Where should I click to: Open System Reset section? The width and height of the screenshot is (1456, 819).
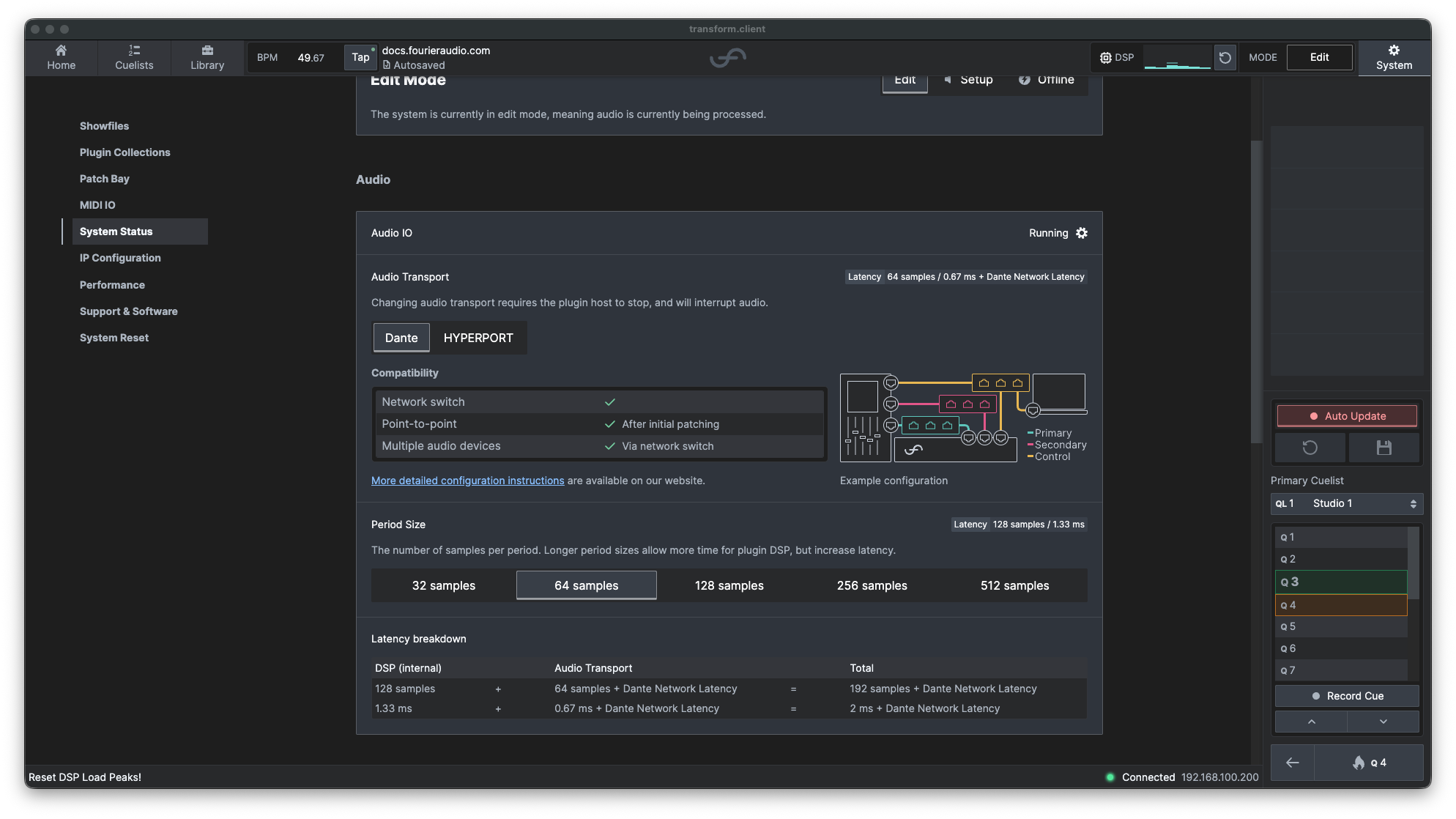[114, 338]
